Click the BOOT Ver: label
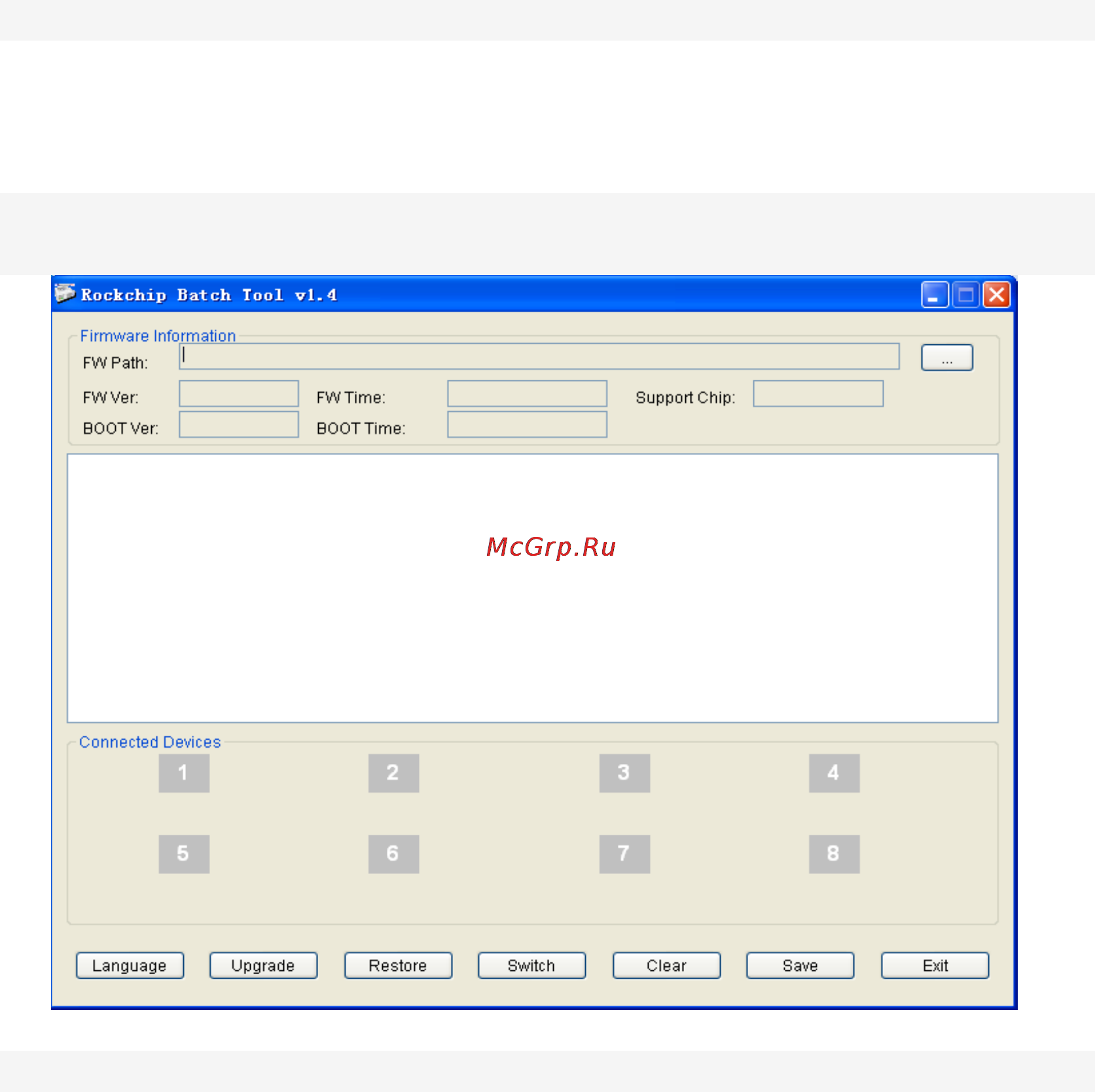Viewport: 1095px width, 1092px height. (x=120, y=428)
